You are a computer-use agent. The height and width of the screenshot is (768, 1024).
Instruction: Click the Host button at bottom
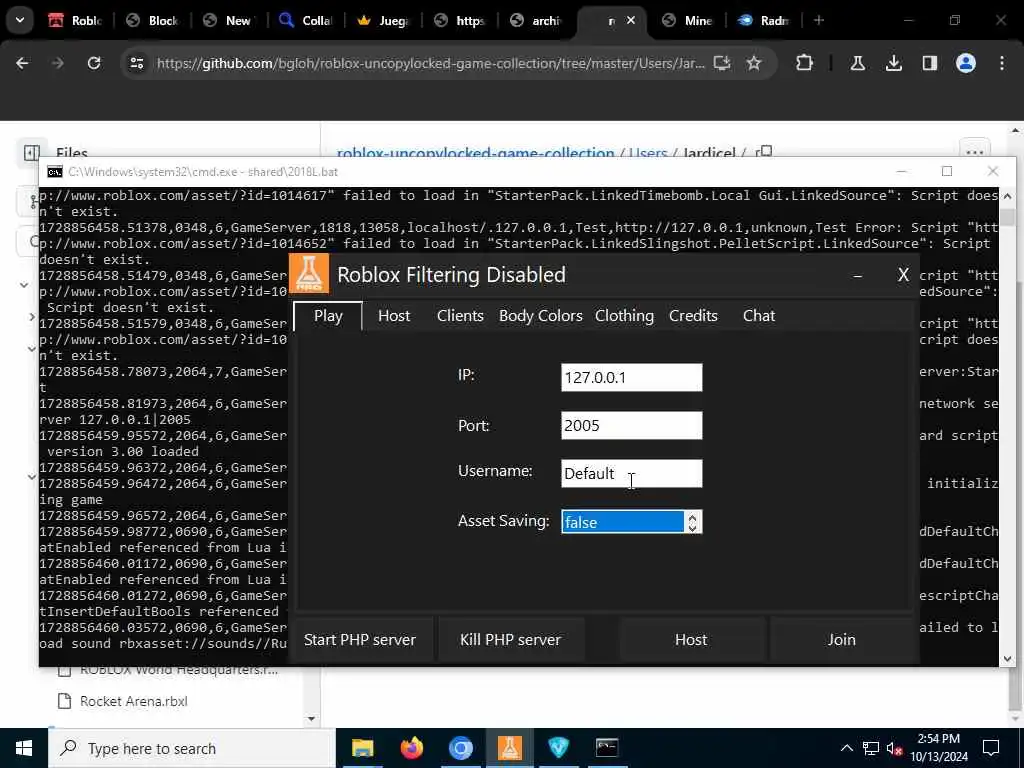691,640
